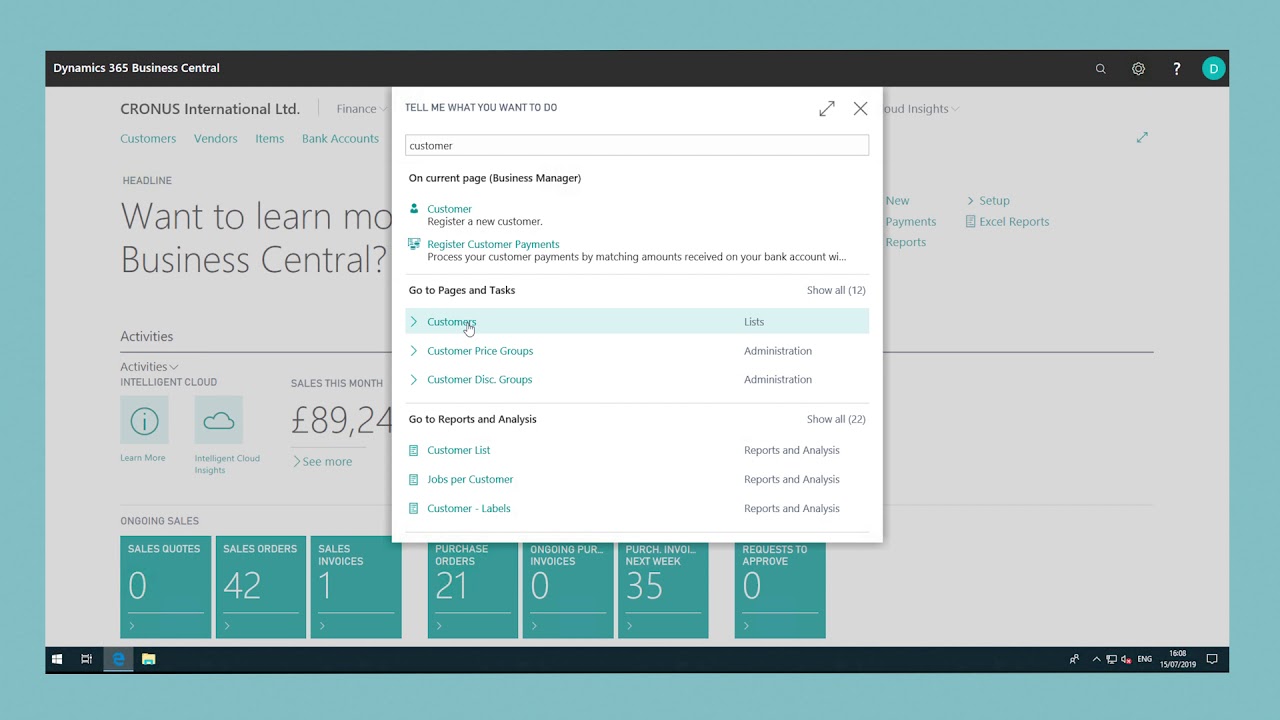1280x720 pixels.
Task: Open the Finance dropdown menu
Action: [362, 109]
